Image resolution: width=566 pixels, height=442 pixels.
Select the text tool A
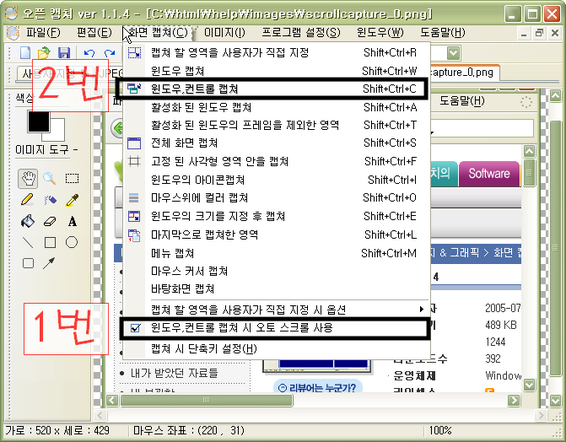[x=72, y=221]
